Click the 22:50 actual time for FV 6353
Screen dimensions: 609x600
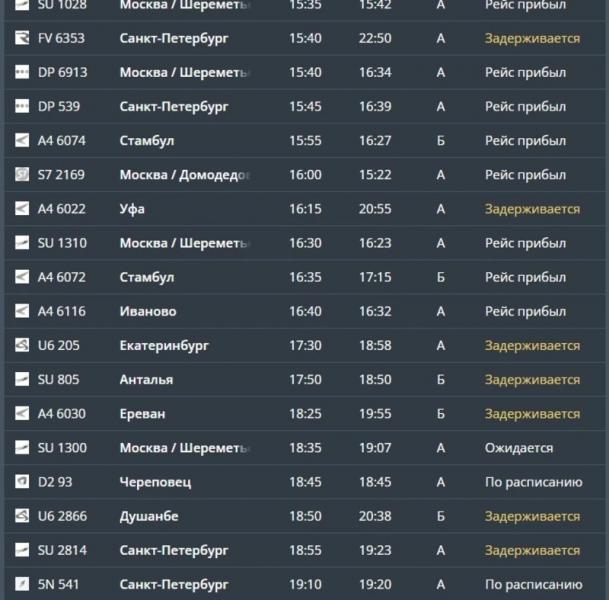[375, 38]
